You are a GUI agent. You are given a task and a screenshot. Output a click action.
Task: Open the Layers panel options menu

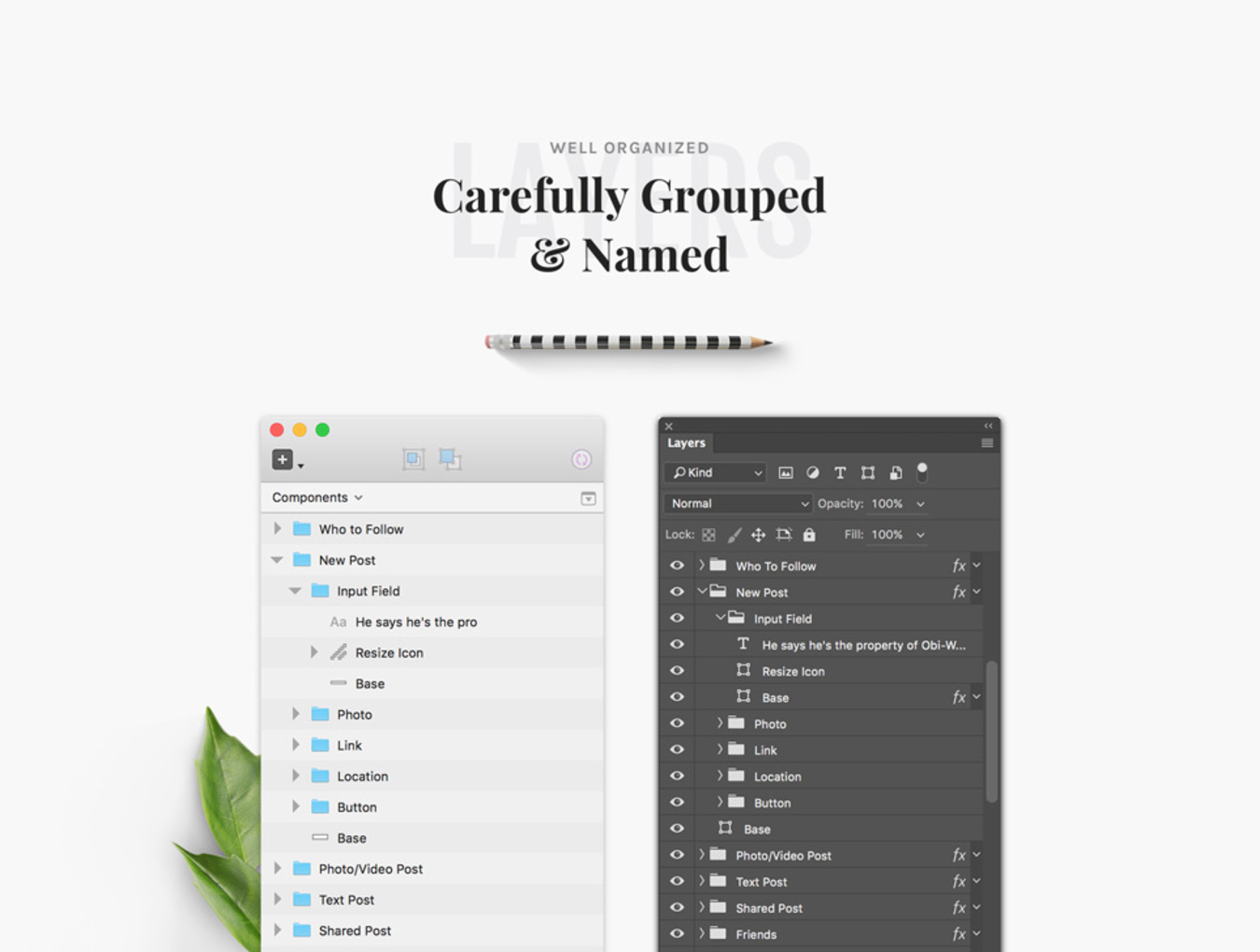[987, 443]
